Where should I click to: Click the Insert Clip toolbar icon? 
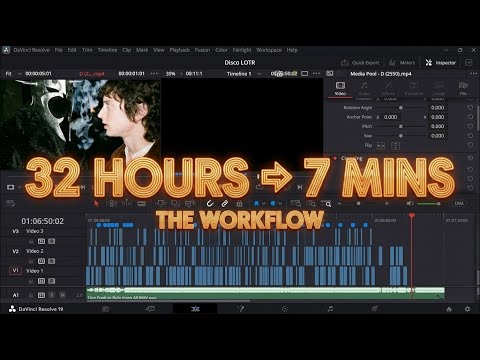tap(161, 203)
